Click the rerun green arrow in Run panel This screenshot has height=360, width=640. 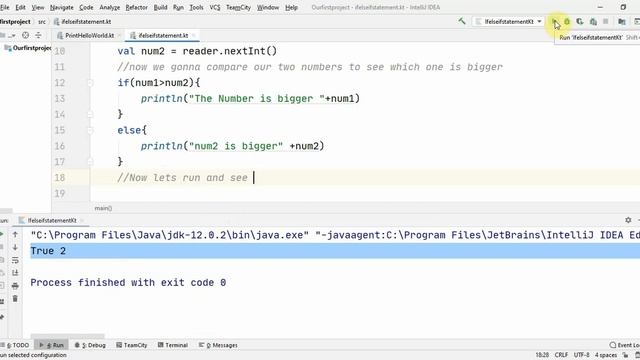click(x=2, y=234)
